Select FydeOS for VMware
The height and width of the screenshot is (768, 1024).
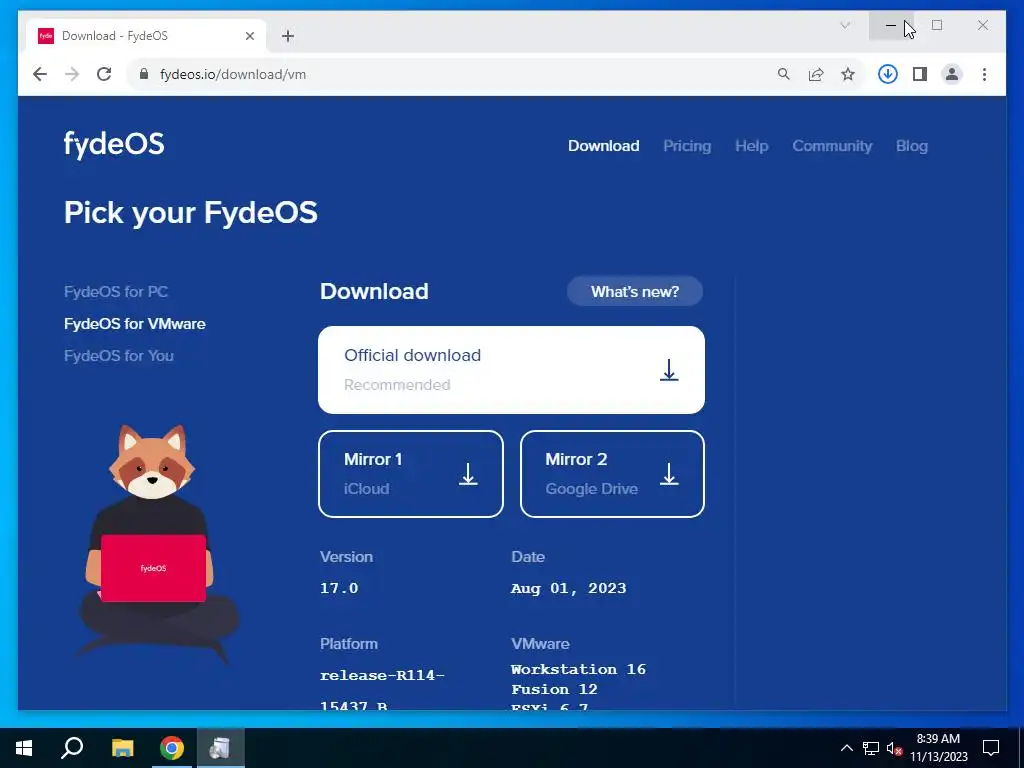click(135, 323)
